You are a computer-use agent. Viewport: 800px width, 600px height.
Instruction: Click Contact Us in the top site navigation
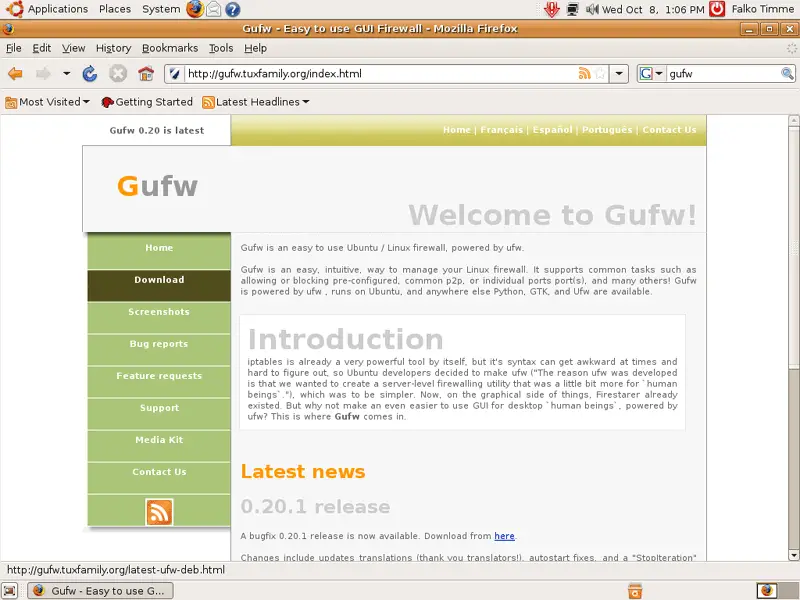[669, 130]
